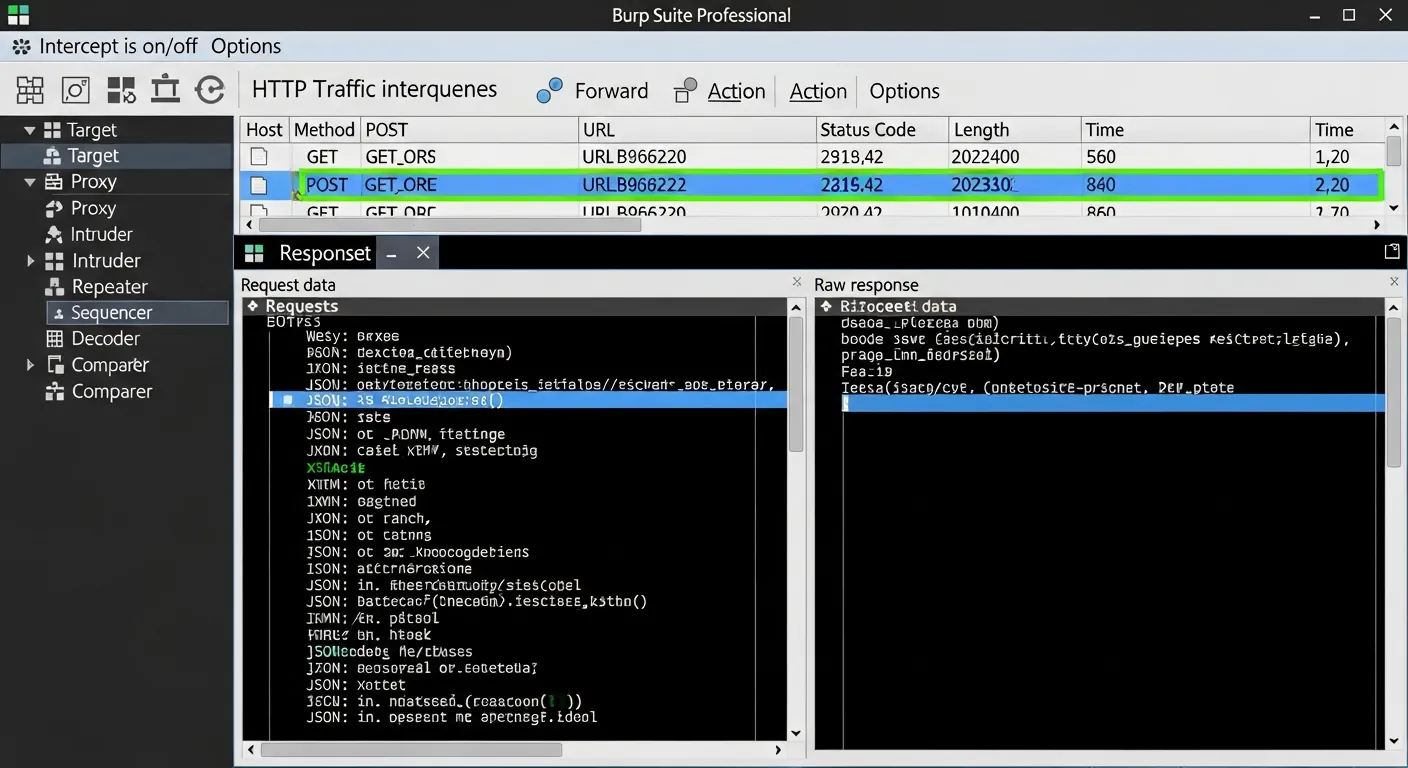
Task: Click the camera capture icon in toolbar
Action: point(76,90)
